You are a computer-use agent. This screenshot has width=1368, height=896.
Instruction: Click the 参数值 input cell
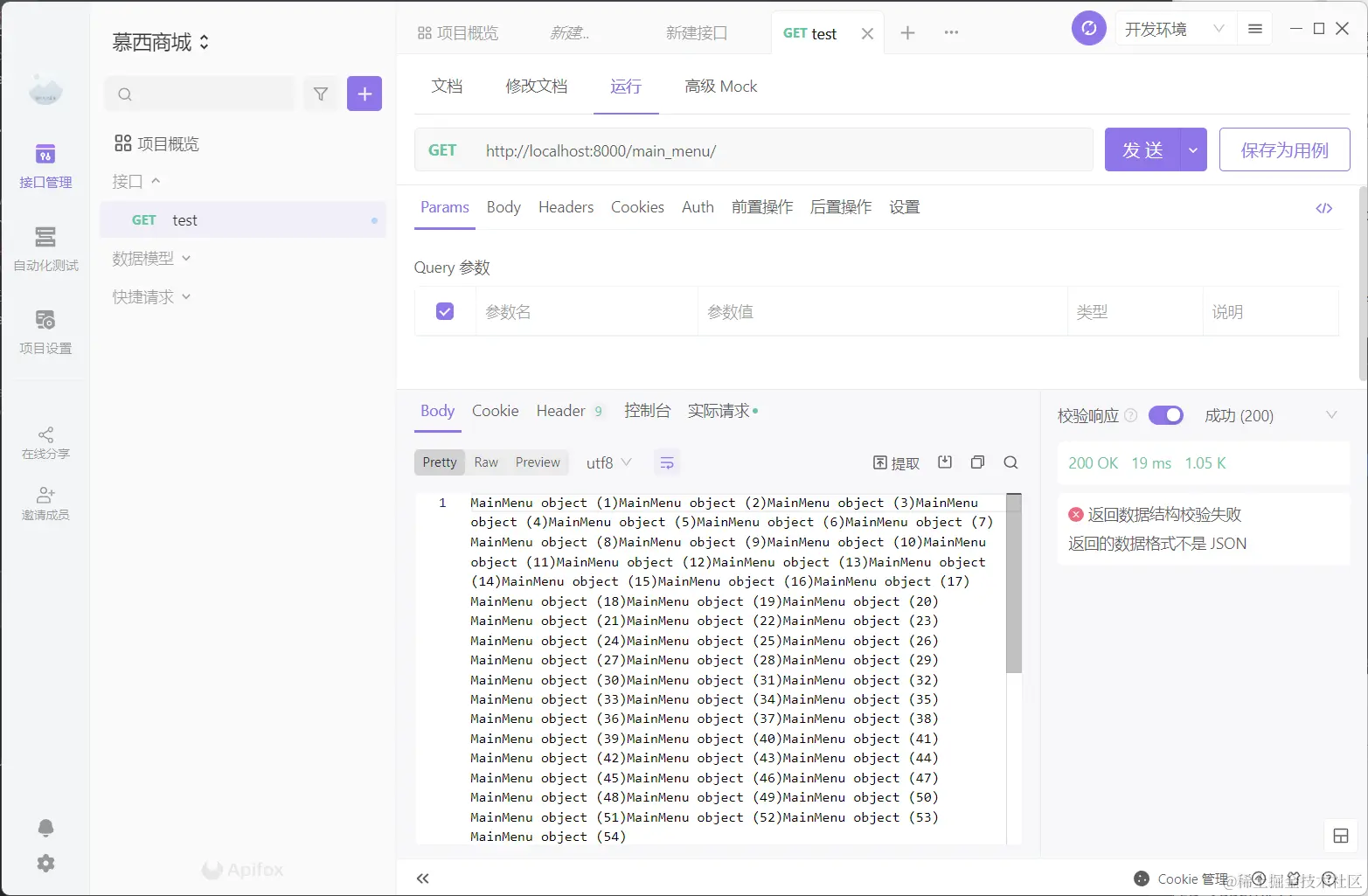click(882, 311)
